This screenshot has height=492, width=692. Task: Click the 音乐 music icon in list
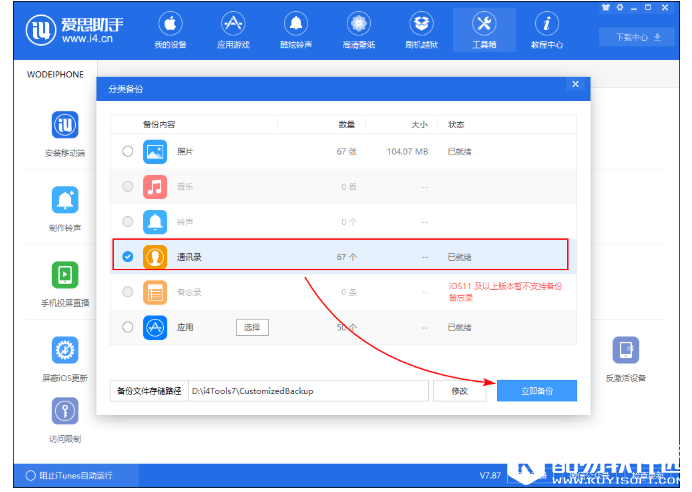pyautogui.click(x=155, y=187)
